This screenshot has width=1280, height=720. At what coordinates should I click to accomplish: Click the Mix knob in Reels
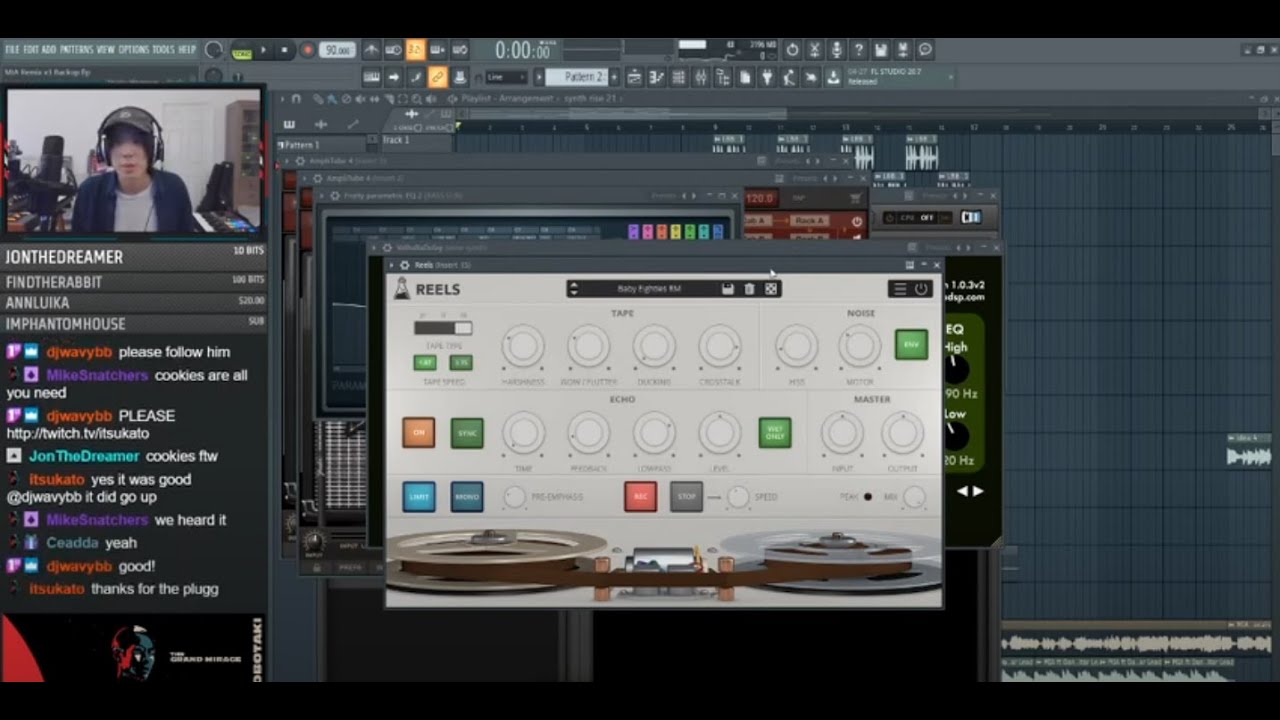[914, 497]
